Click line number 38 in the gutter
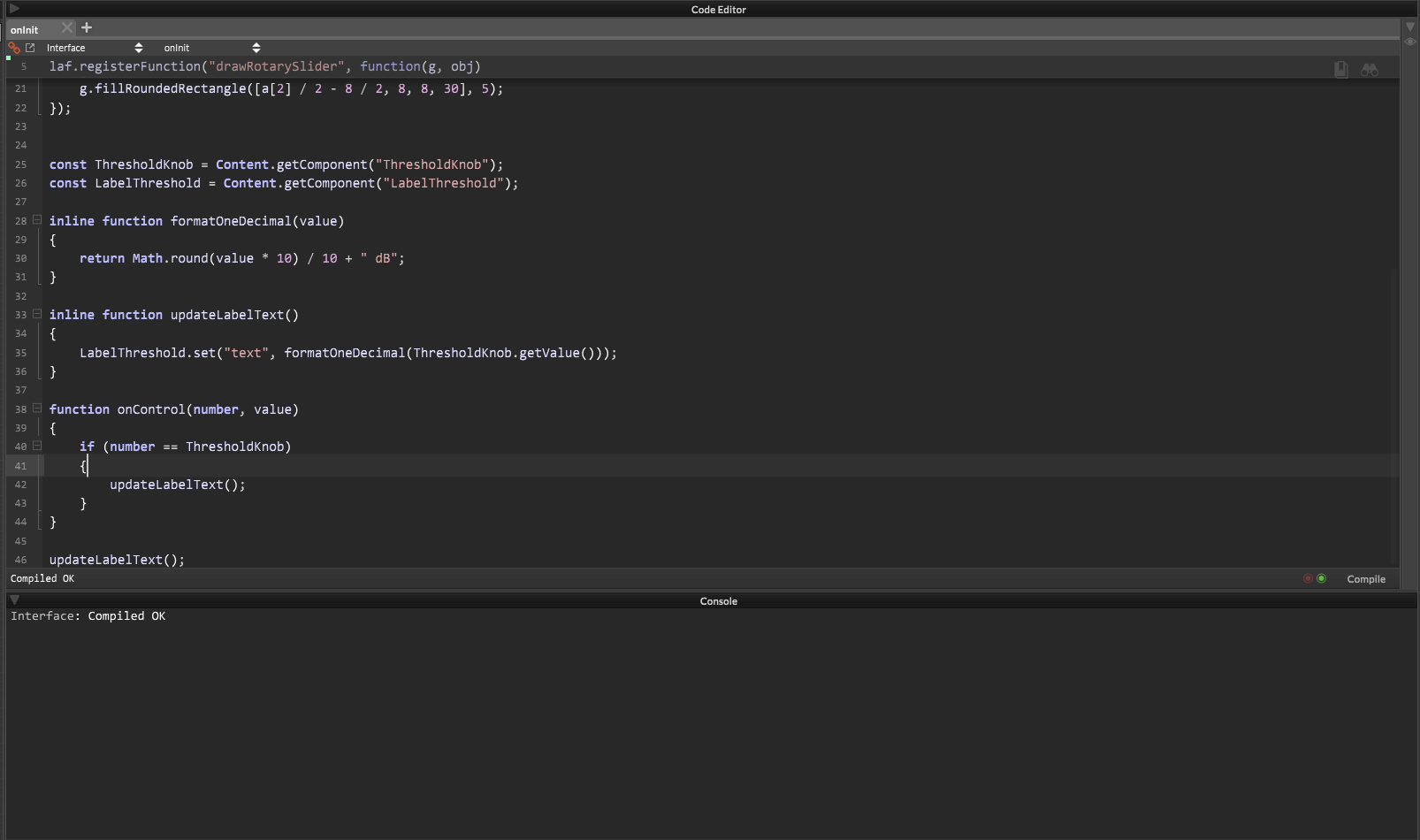1420x840 pixels. pyautogui.click(x=21, y=409)
